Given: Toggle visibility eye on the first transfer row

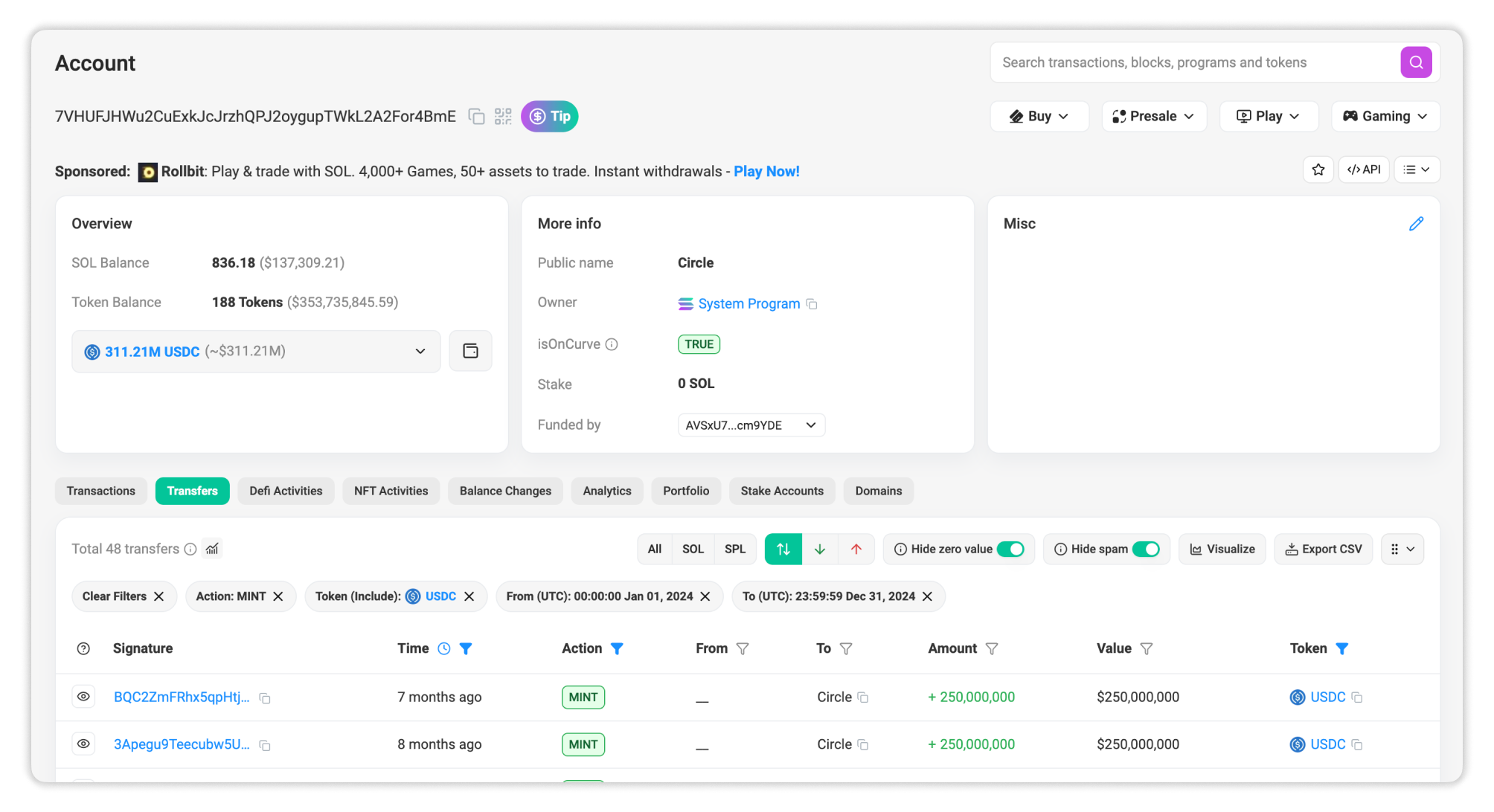Looking at the screenshot, I should 83,697.
